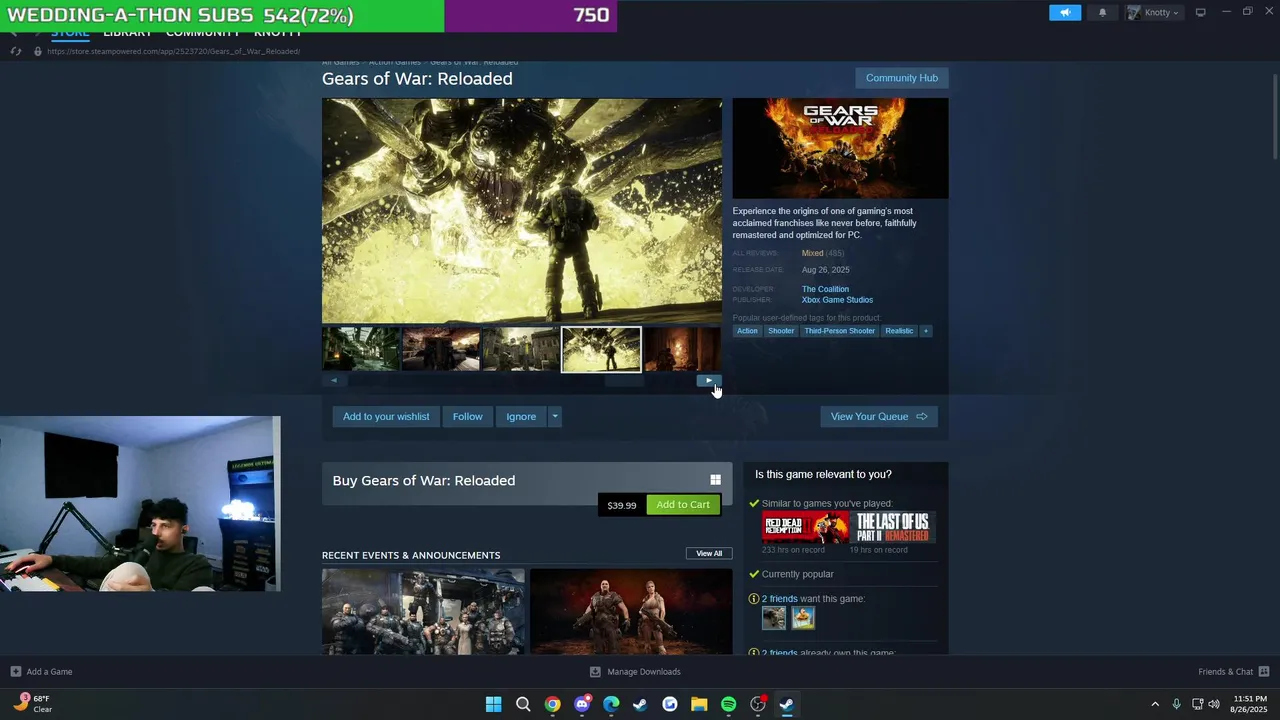Open the Community Hub button
This screenshot has height=720, width=1280.
pos(902,78)
